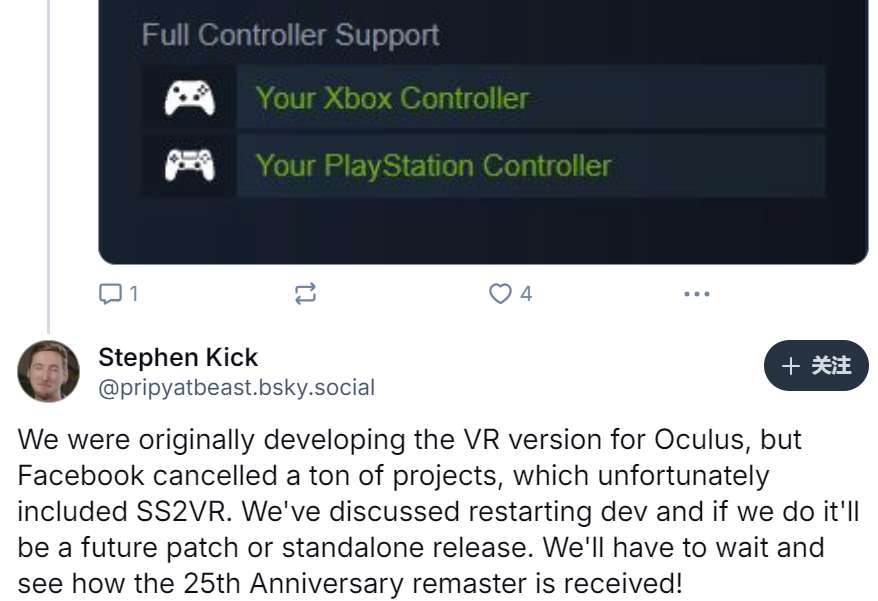Click the like count number 4

tap(526, 293)
